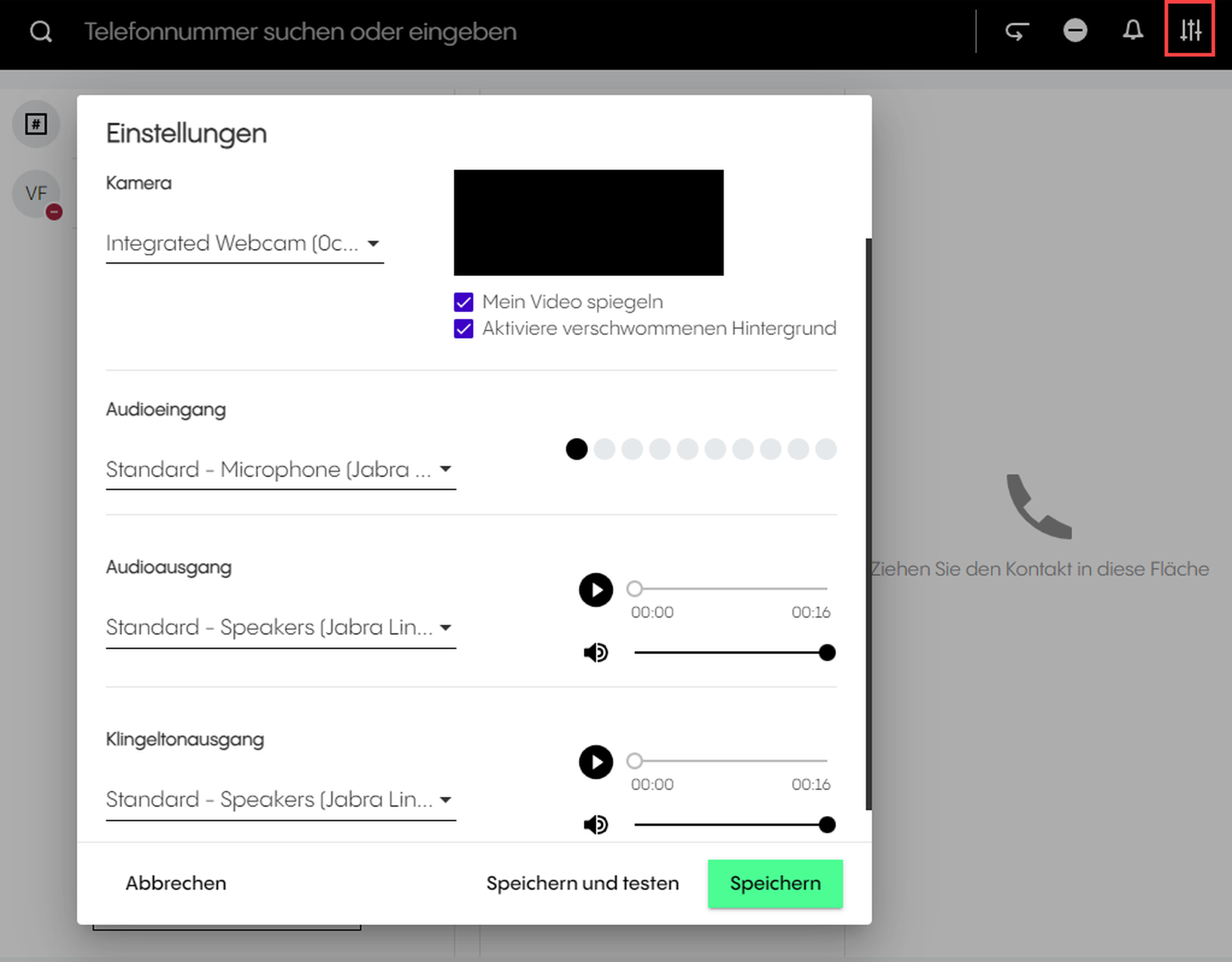This screenshot has height=962, width=1232.
Task: Click the call forwarding arrow icon
Action: (x=1017, y=31)
